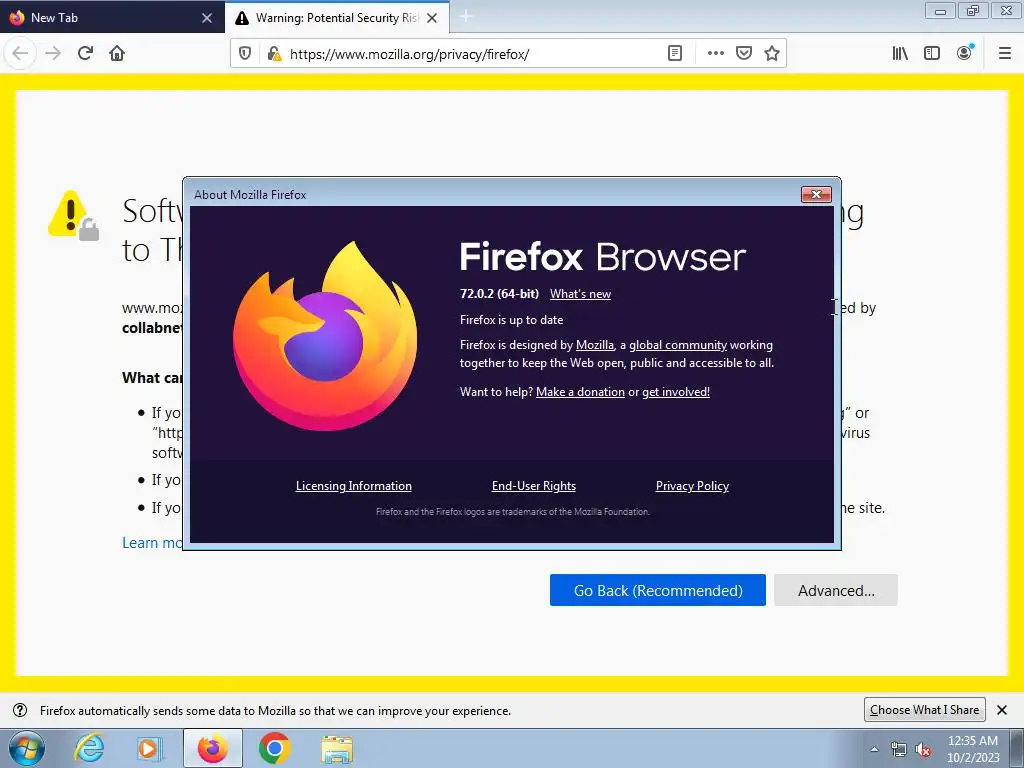
Task: Open the taskbar clock showing 12:35 AM
Action: click(973, 748)
